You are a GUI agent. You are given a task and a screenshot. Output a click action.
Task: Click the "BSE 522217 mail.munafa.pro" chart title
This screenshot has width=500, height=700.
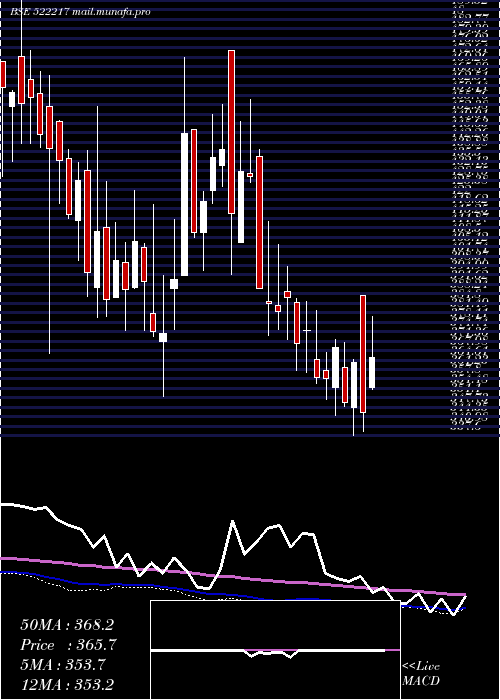tap(80, 12)
